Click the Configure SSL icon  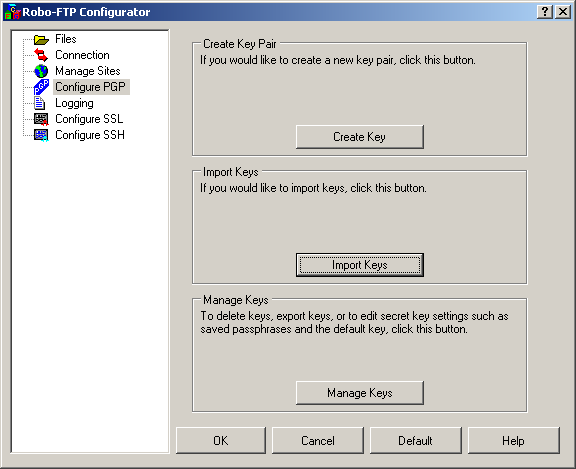[x=41, y=119]
